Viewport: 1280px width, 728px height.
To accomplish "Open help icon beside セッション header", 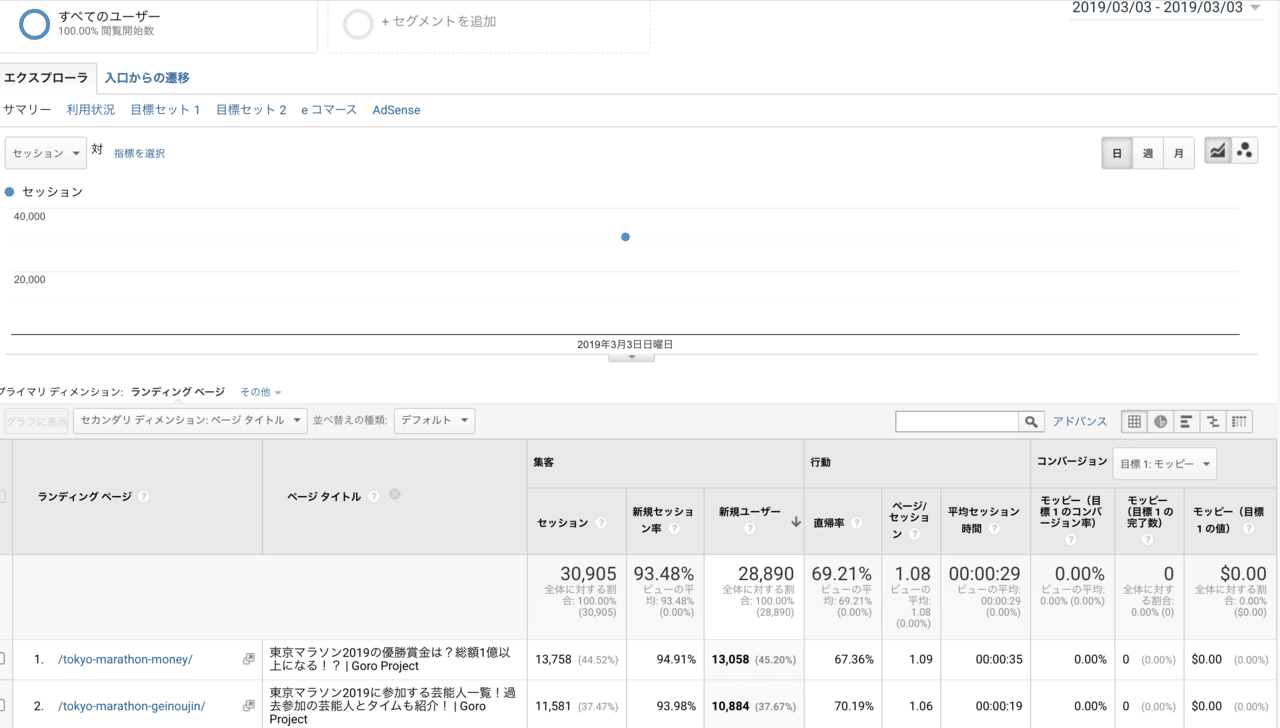I will 601,523.
